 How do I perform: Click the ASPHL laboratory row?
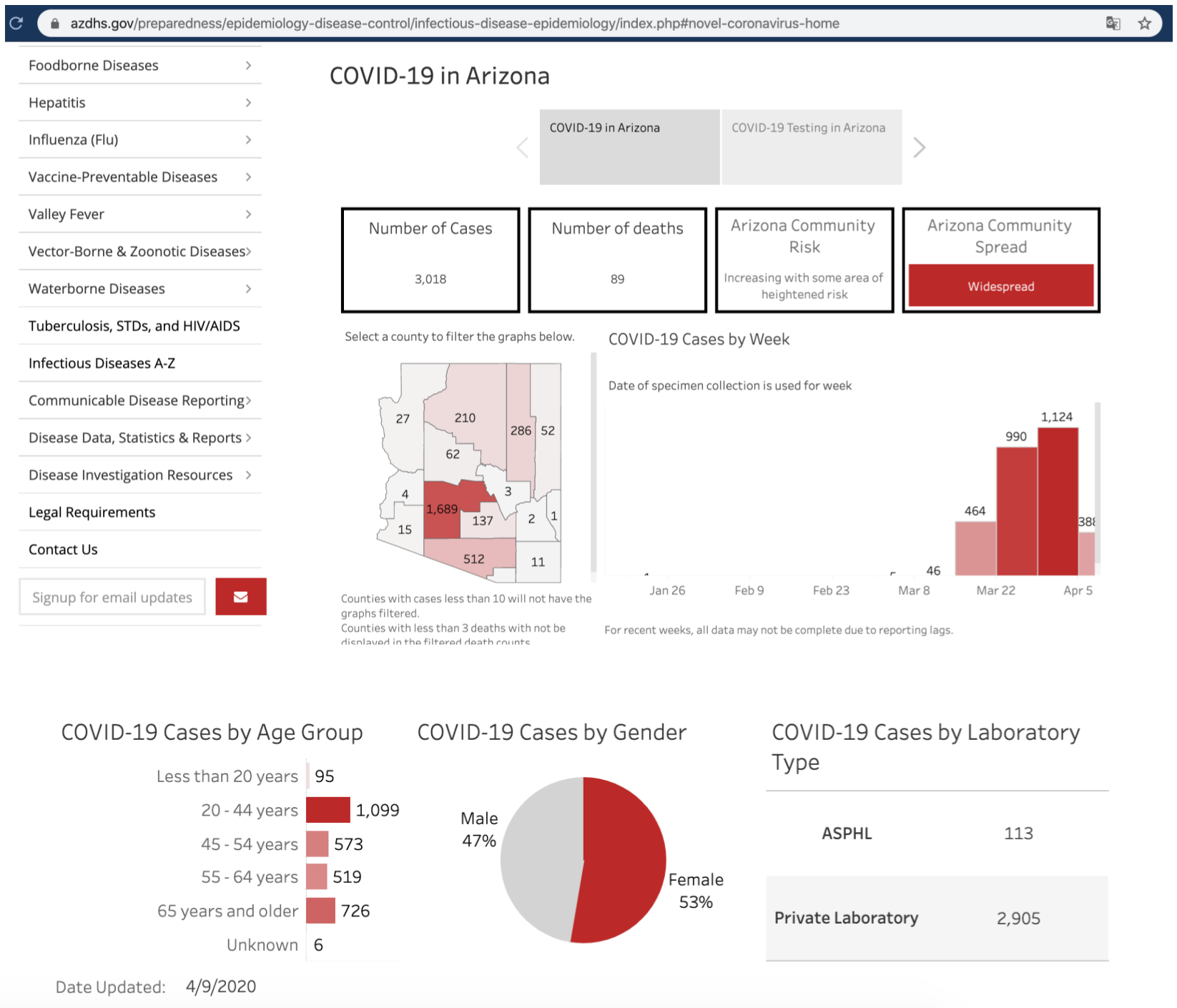tap(937, 834)
